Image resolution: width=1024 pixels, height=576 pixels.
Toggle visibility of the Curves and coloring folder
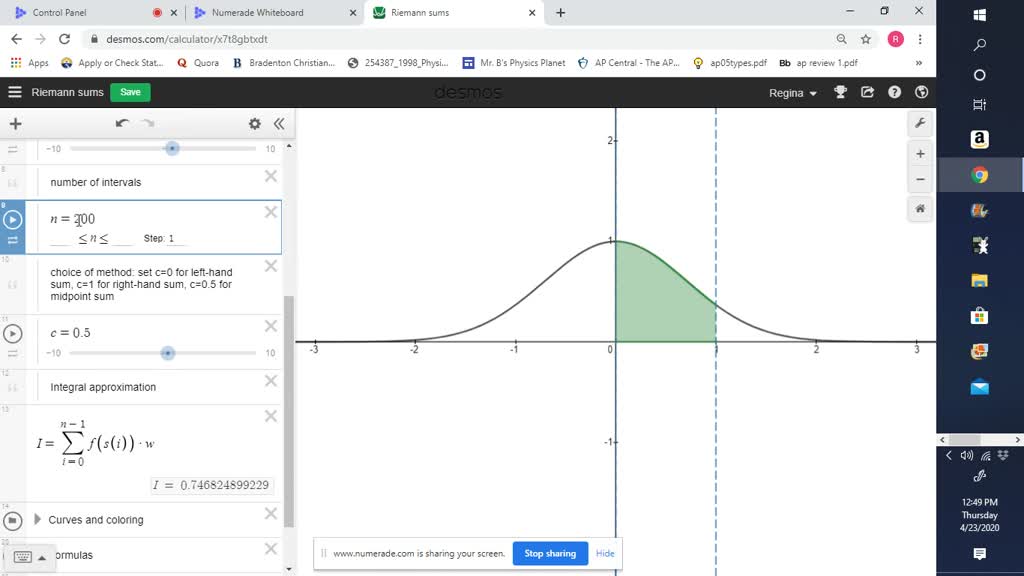pos(11,519)
